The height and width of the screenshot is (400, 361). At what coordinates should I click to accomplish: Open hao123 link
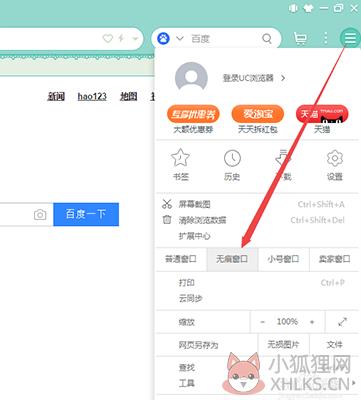coord(92,97)
